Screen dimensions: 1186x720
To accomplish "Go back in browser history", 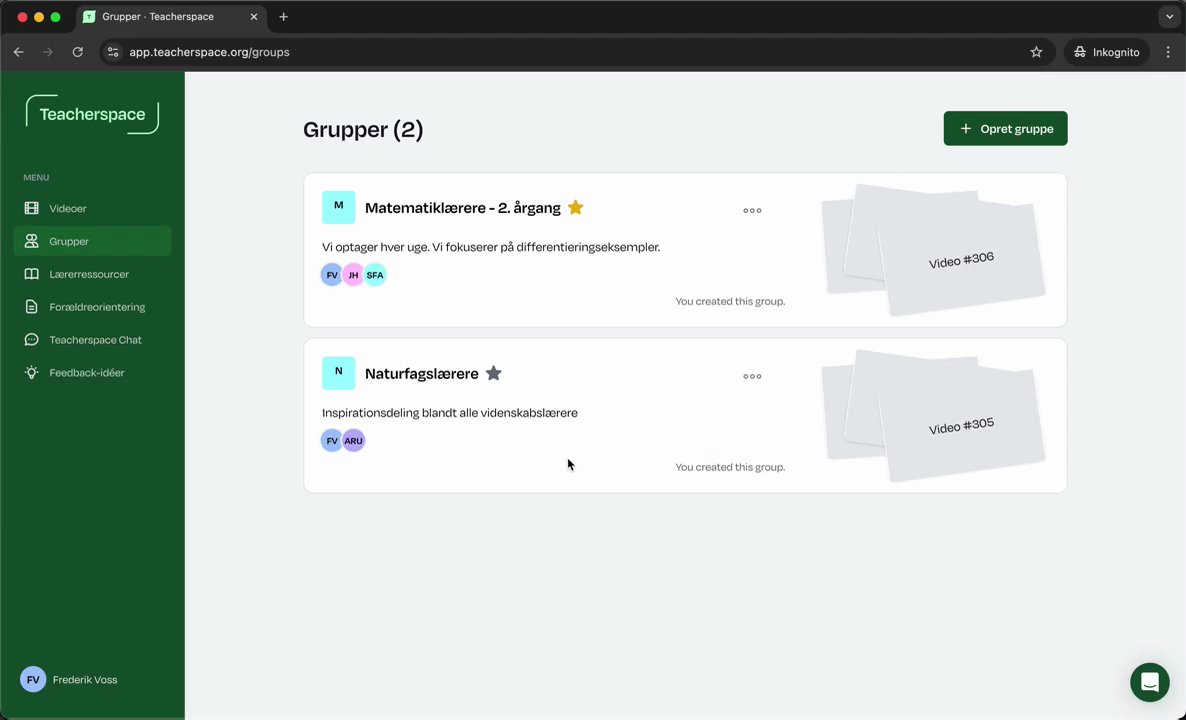I will [19, 52].
